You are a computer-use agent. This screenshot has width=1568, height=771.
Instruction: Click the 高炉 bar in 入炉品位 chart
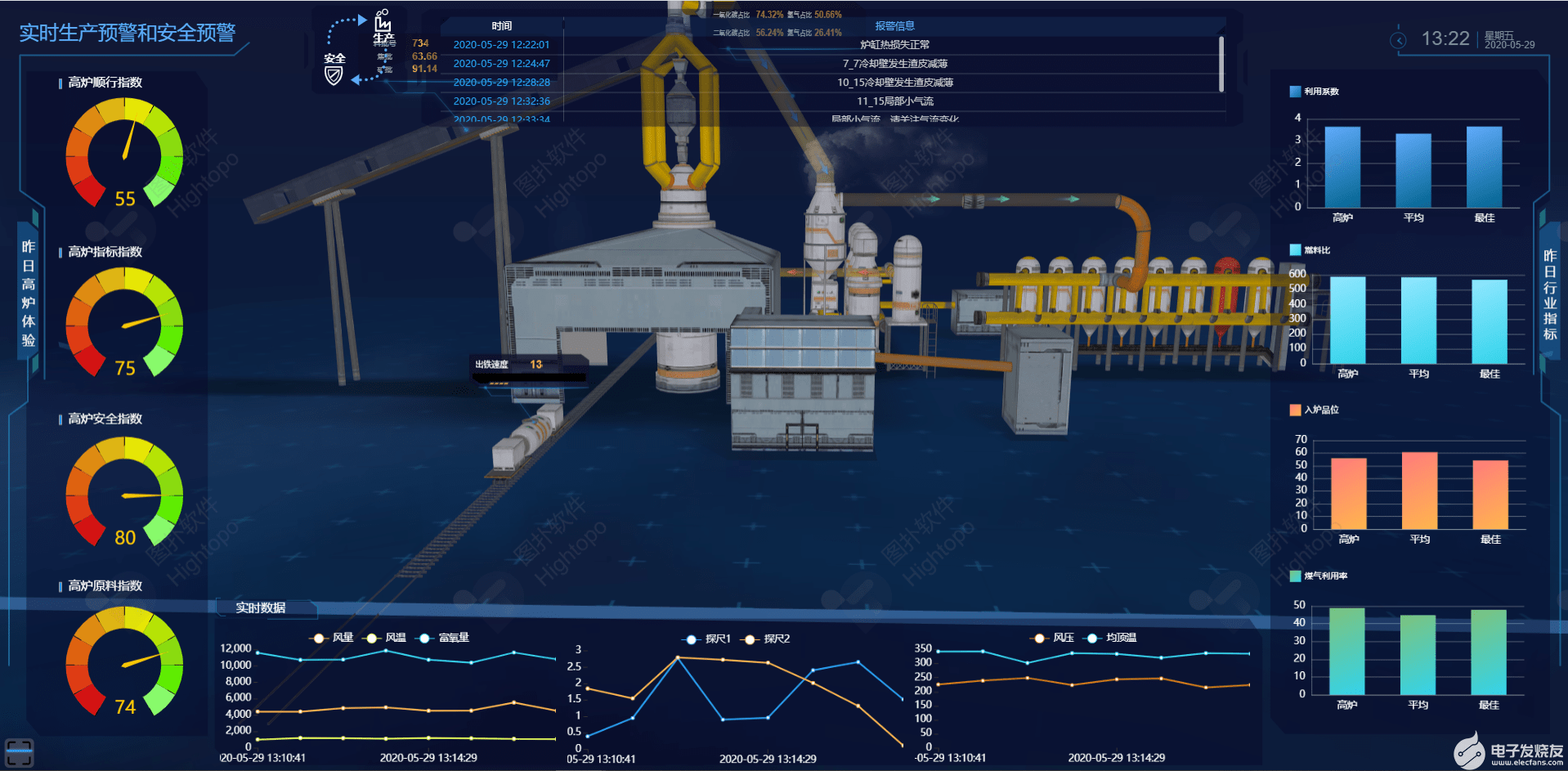[1349, 493]
